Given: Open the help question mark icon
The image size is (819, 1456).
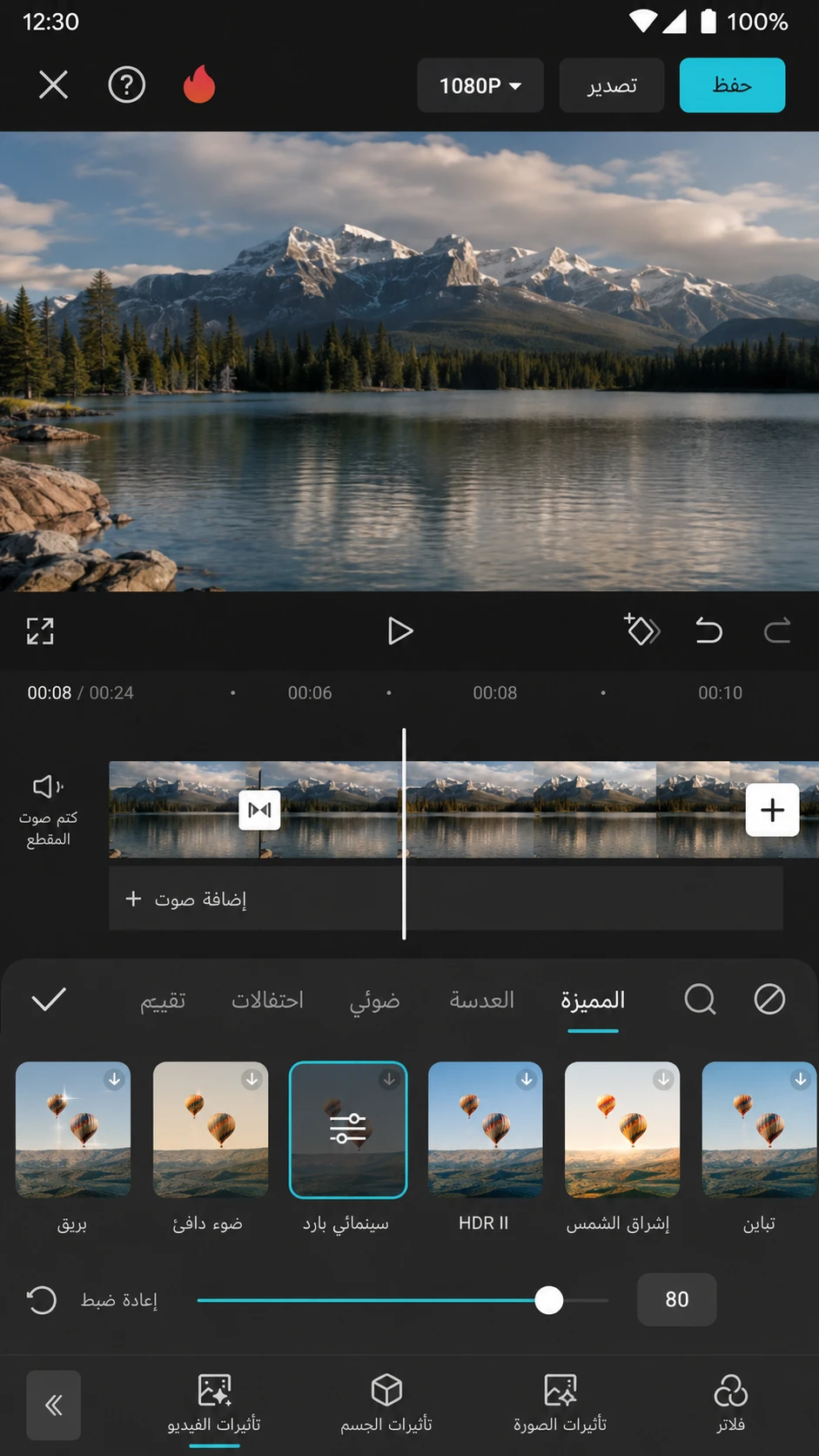Looking at the screenshot, I should (127, 85).
